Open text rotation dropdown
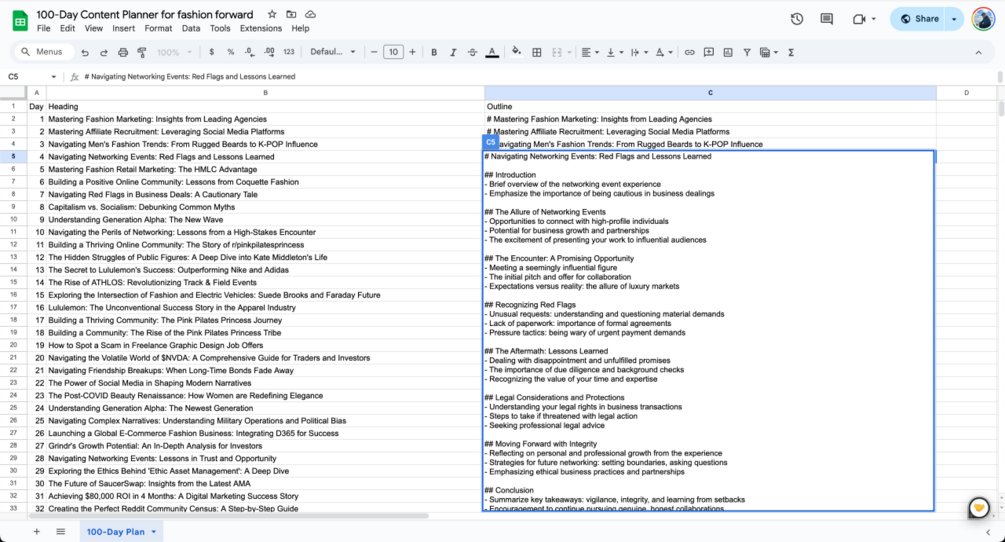This screenshot has width=1005, height=542. pyautogui.click(x=663, y=53)
